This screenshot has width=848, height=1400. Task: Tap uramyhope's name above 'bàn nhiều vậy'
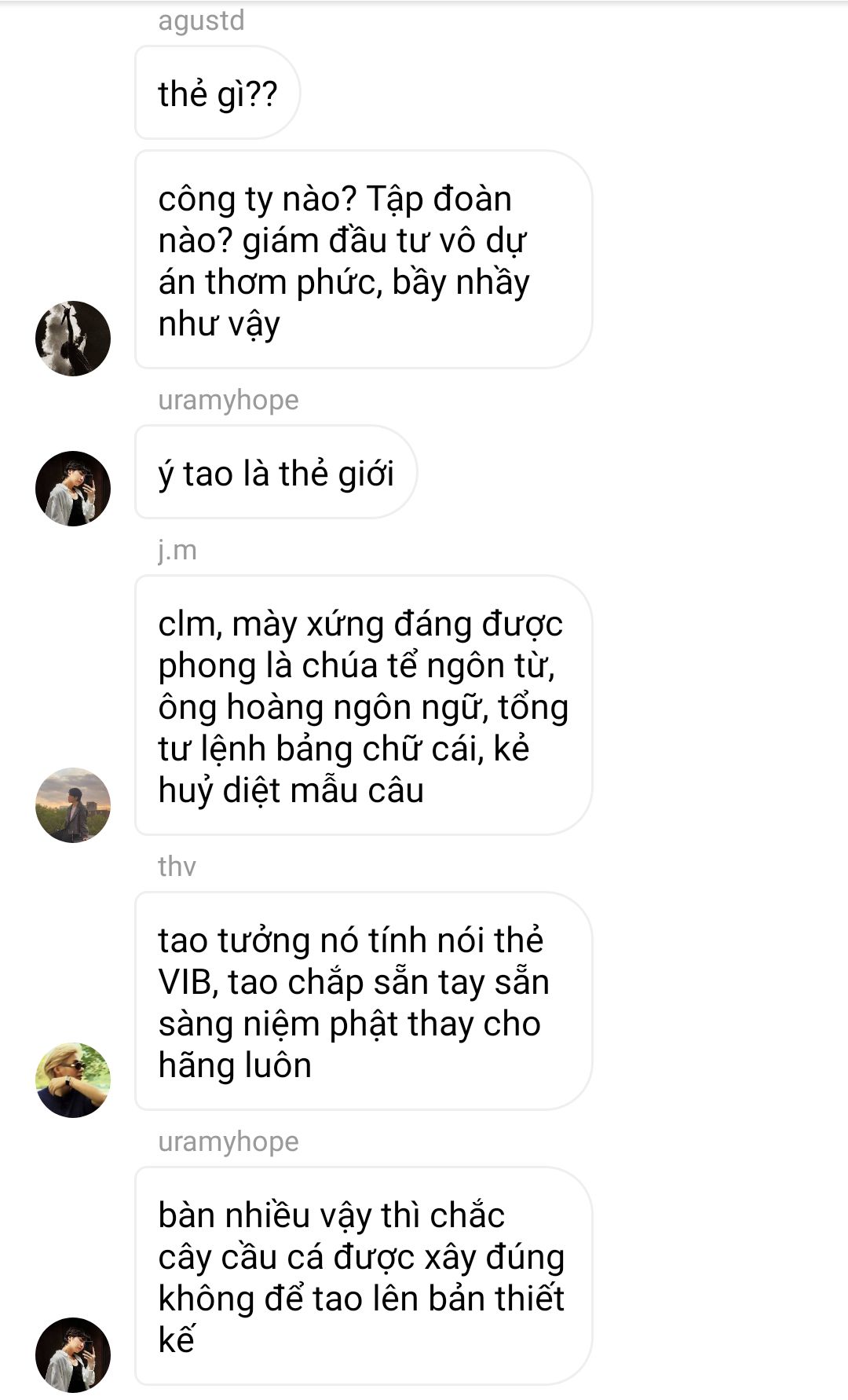[x=228, y=1142]
